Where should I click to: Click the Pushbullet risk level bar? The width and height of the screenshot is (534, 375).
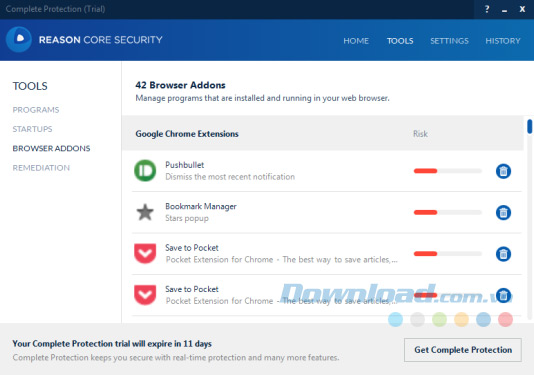click(x=447, y=171)
